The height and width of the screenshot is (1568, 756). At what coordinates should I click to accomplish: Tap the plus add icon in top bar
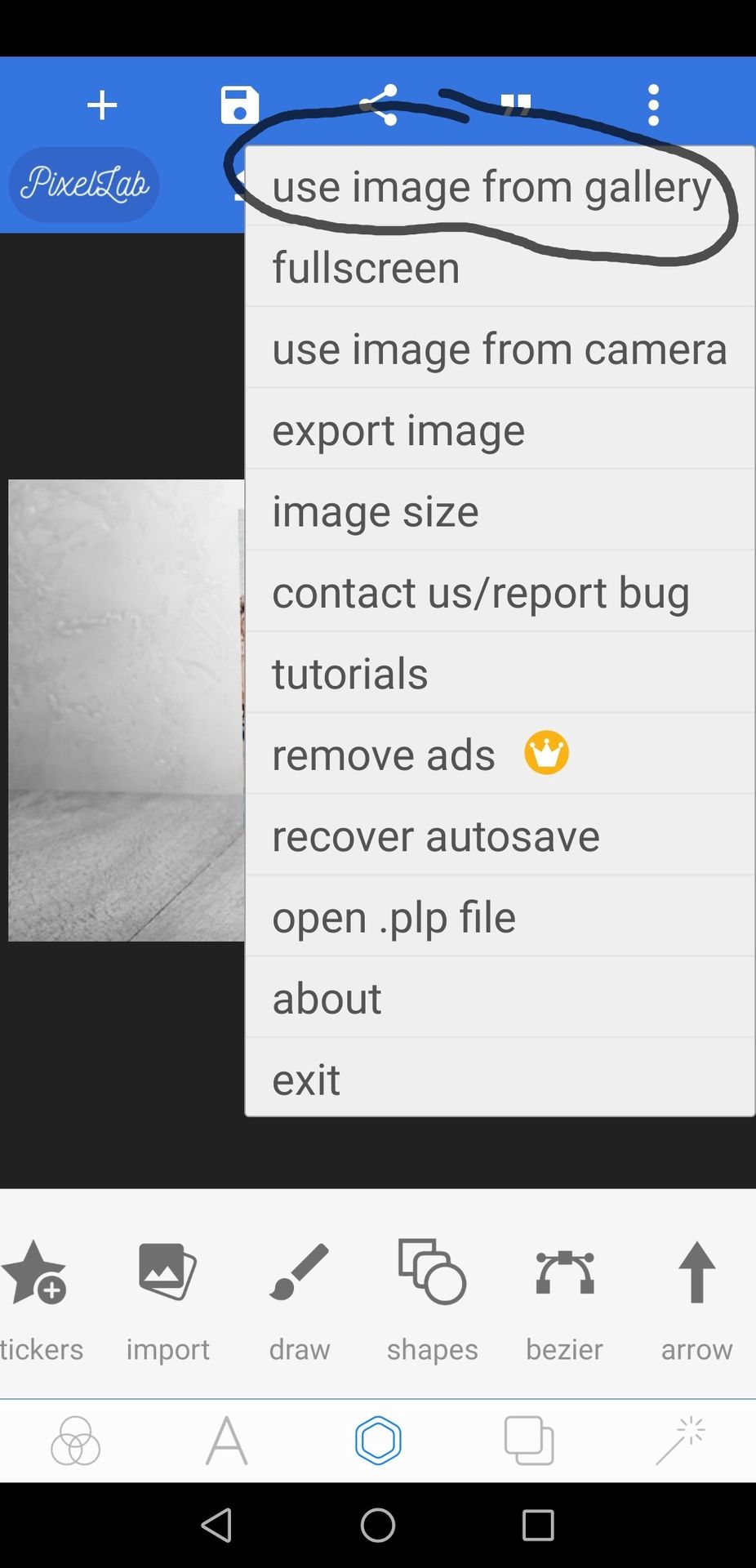pyautogui.click(x=102, y=105)
